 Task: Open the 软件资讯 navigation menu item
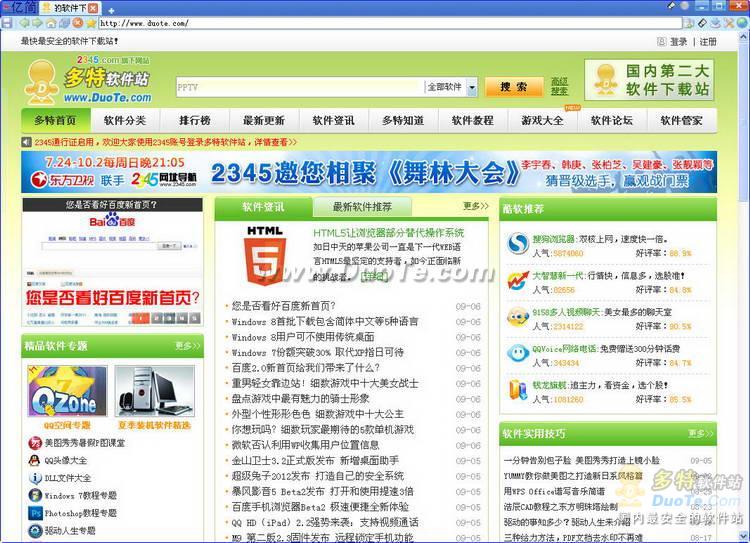[334, 120]
